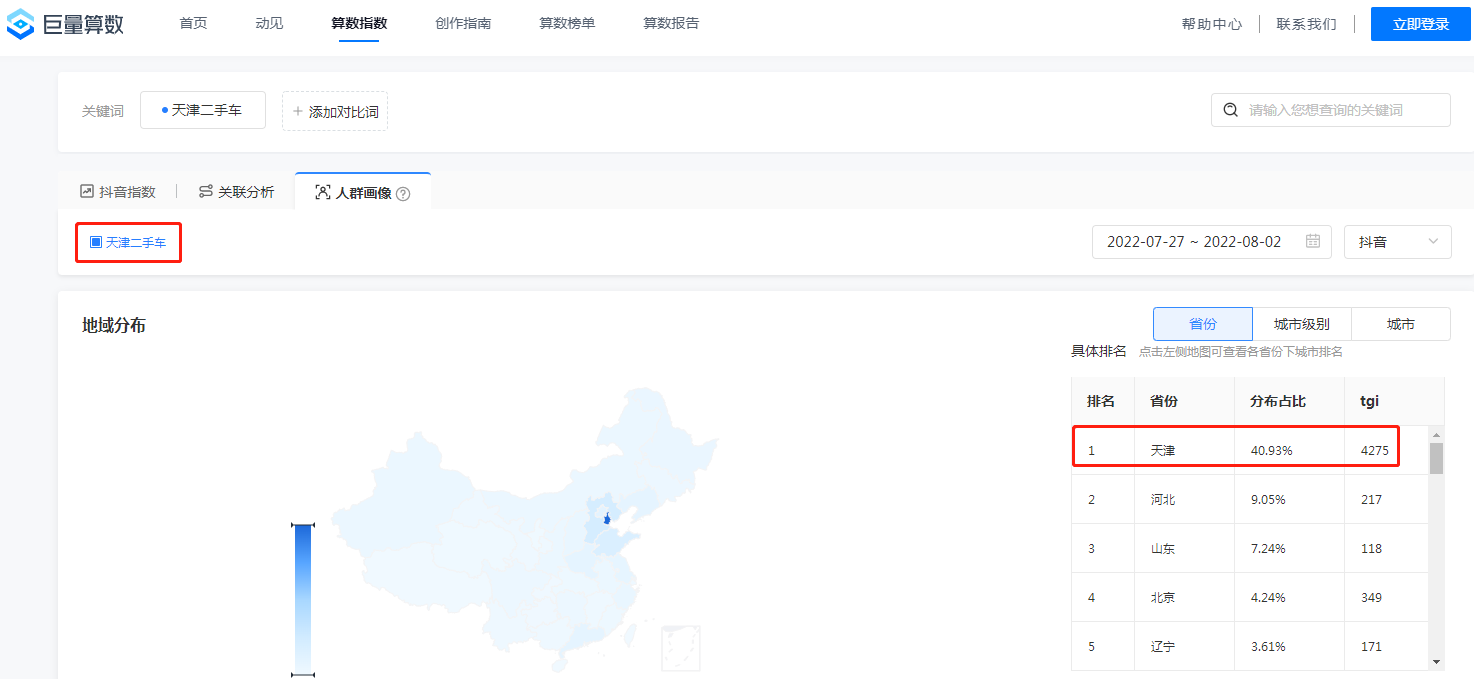Select the 省份 view button
Viewport: 1474px width, 679px height.
(1203, 324)
